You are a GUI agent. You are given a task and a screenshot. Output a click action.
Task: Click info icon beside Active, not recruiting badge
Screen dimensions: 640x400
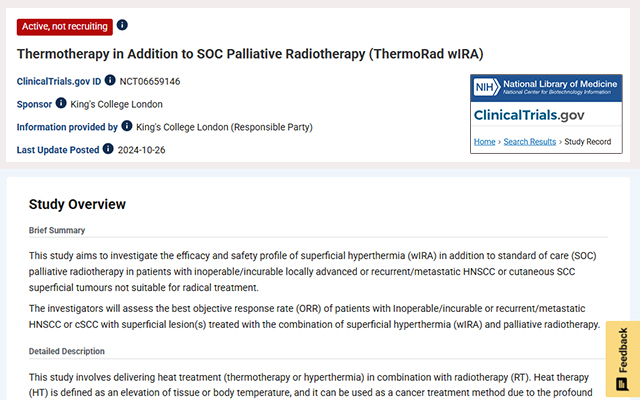point(122,25)
